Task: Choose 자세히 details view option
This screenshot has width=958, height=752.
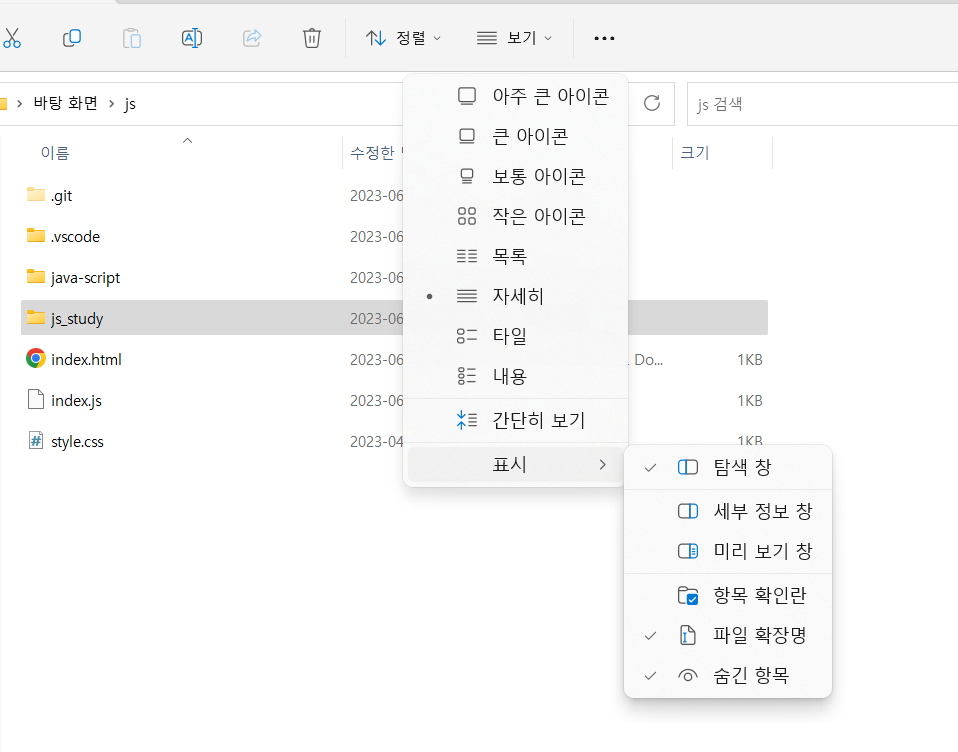Action: tap(516, 296)
